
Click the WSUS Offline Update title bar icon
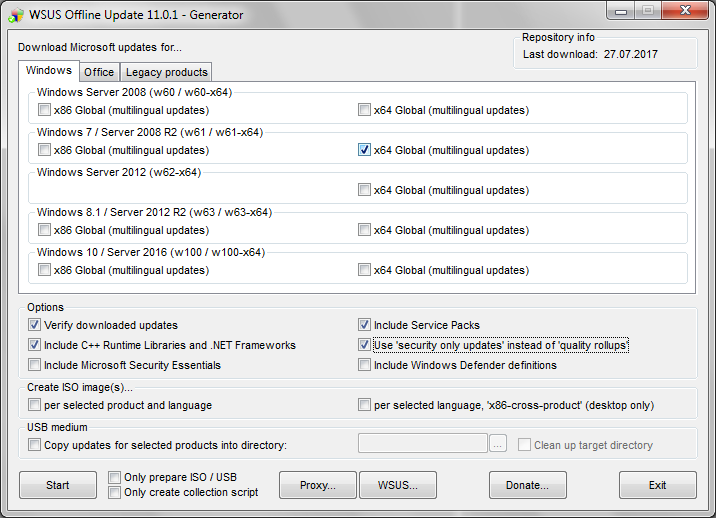coord(14,14)
